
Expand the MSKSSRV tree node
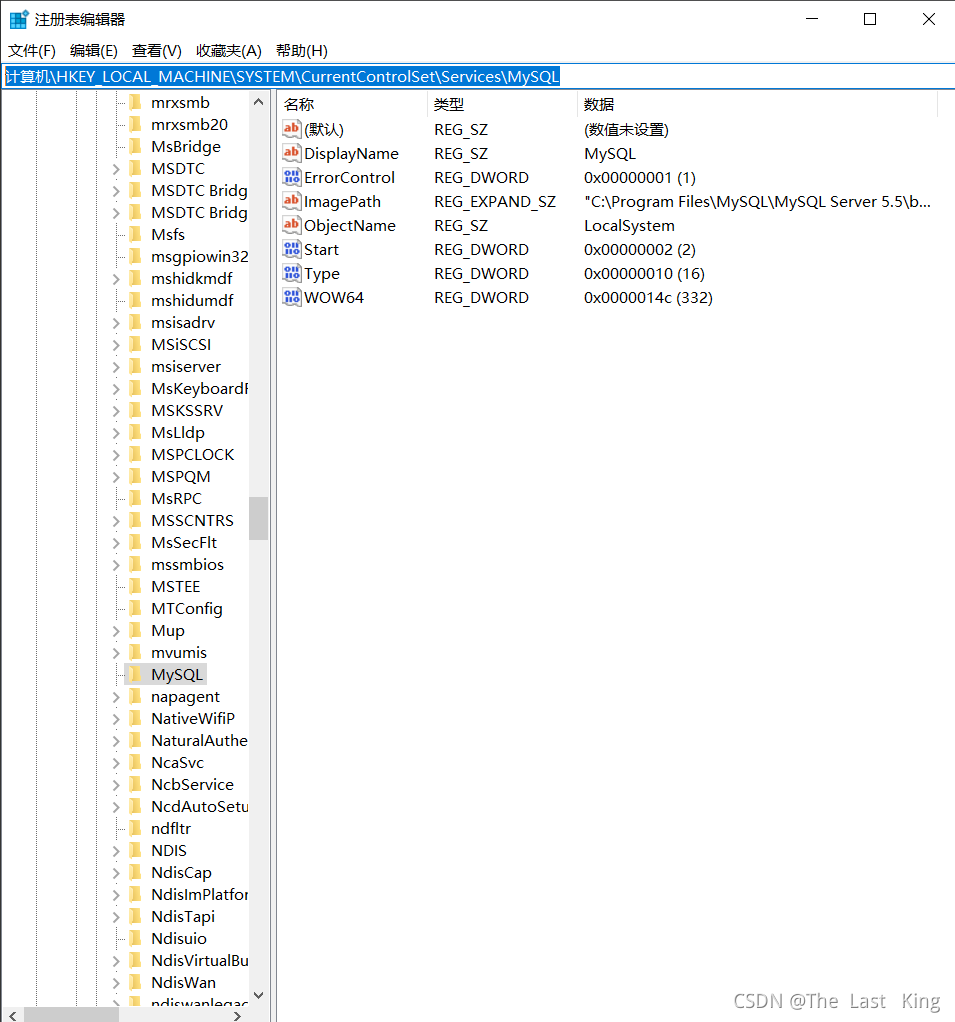(x=116, y=411)
